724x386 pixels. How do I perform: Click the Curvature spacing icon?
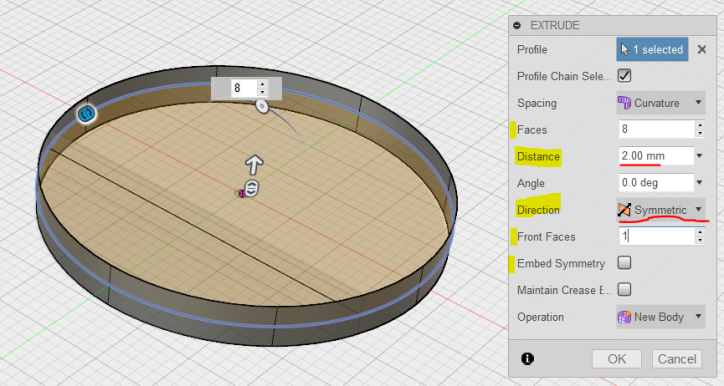click(x=624, y=103)
